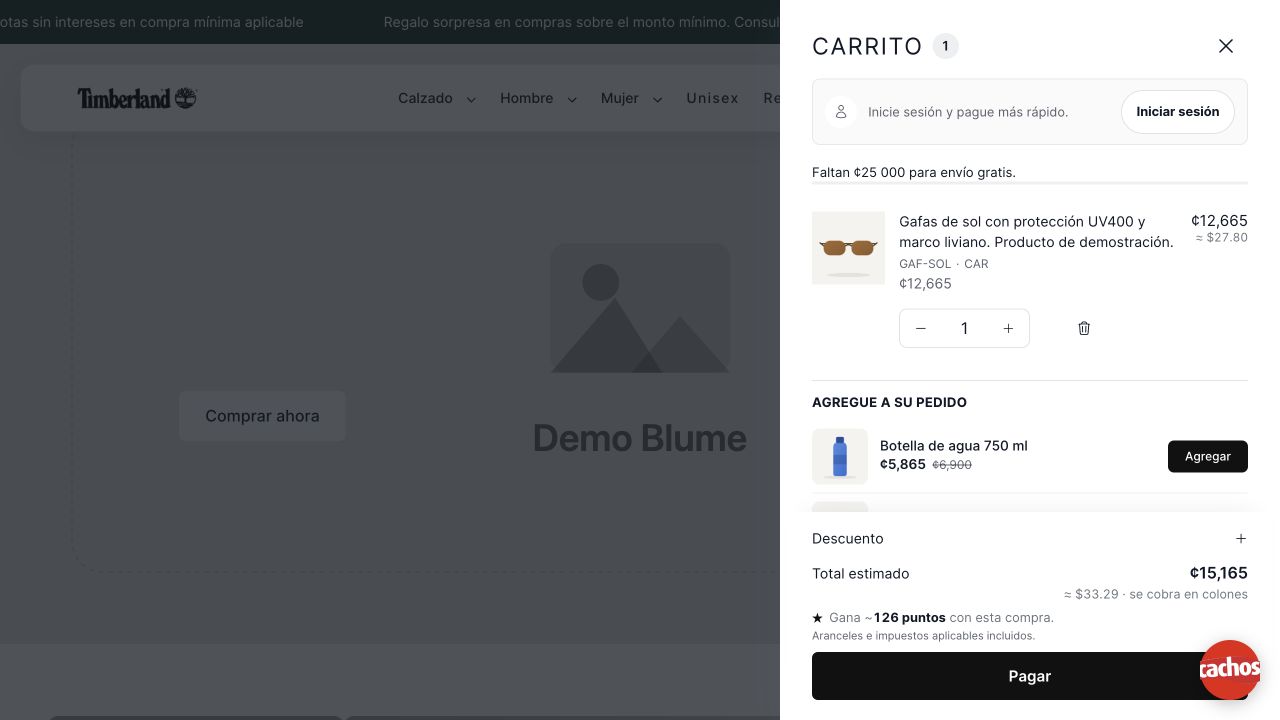This screenshot has height=720, width=1280.
Task: Open the Mujer dropdown menu
Action: pos(632,98)
